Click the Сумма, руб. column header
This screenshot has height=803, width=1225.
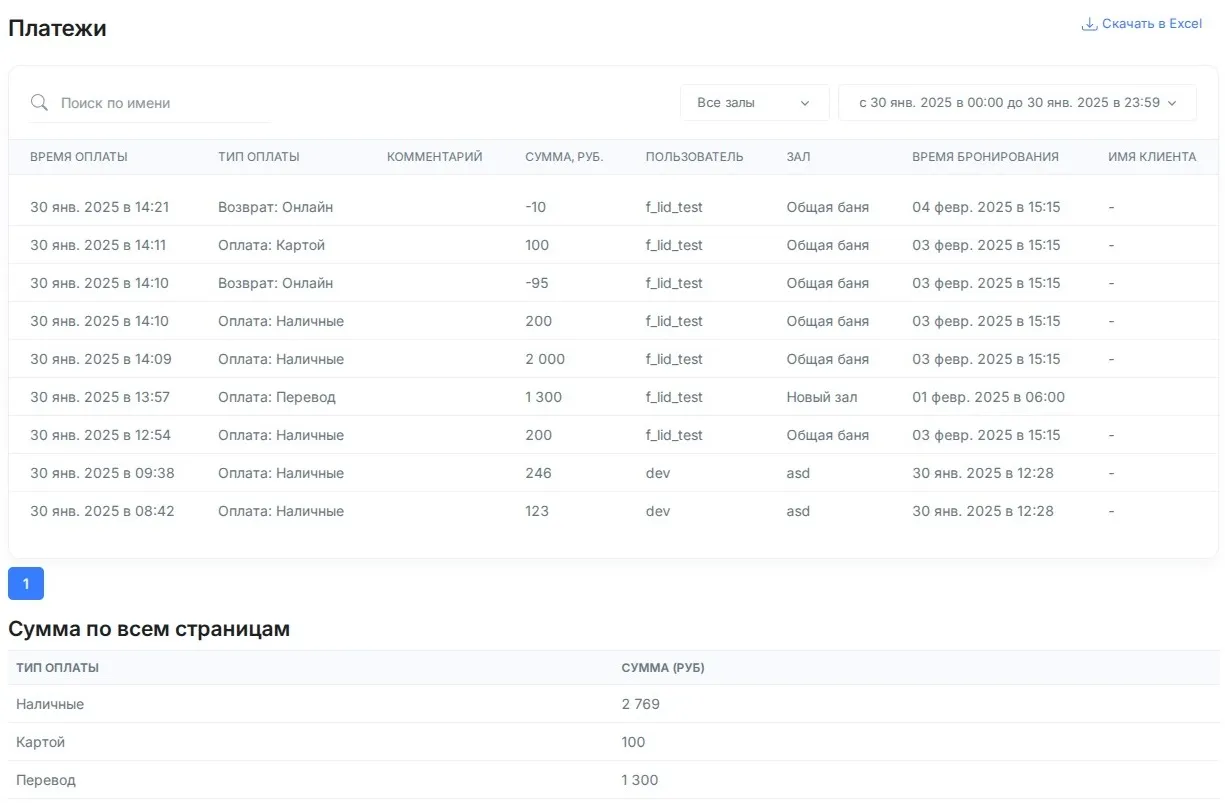pos(564,157)
